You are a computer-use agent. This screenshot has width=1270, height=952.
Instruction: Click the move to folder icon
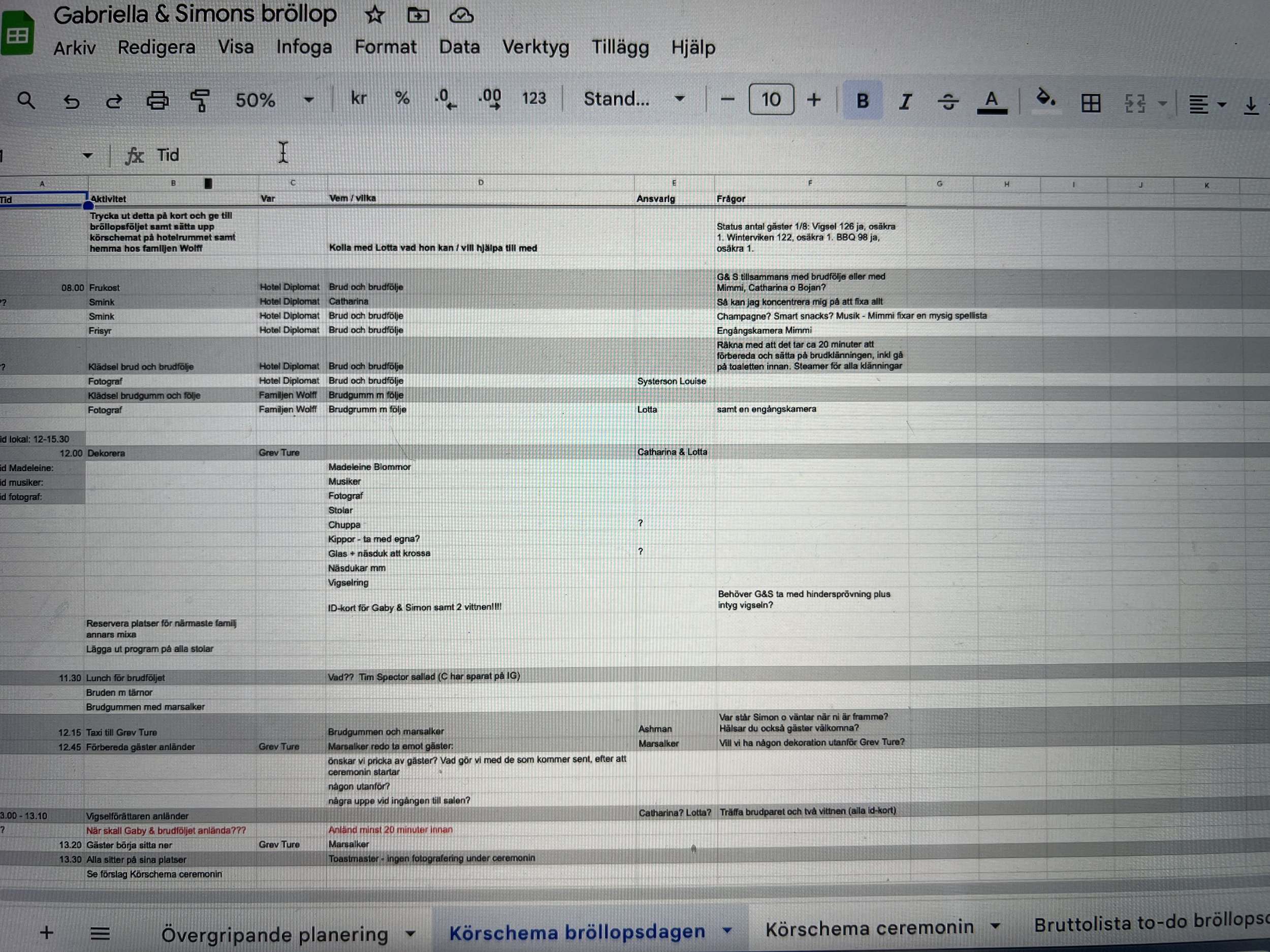coord(418,16)
